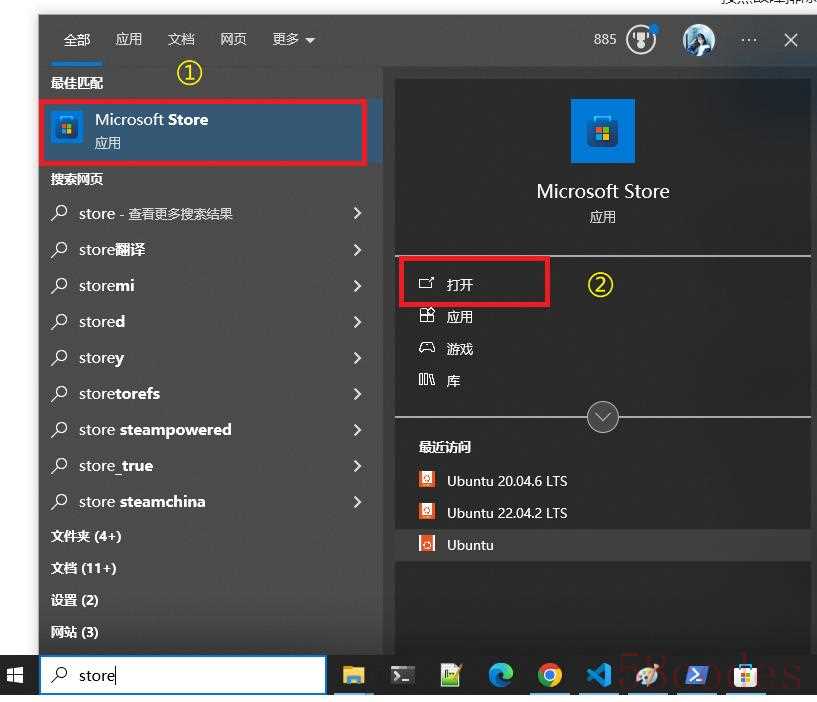
Task: Select the 库 action
Action: (439, 380)
